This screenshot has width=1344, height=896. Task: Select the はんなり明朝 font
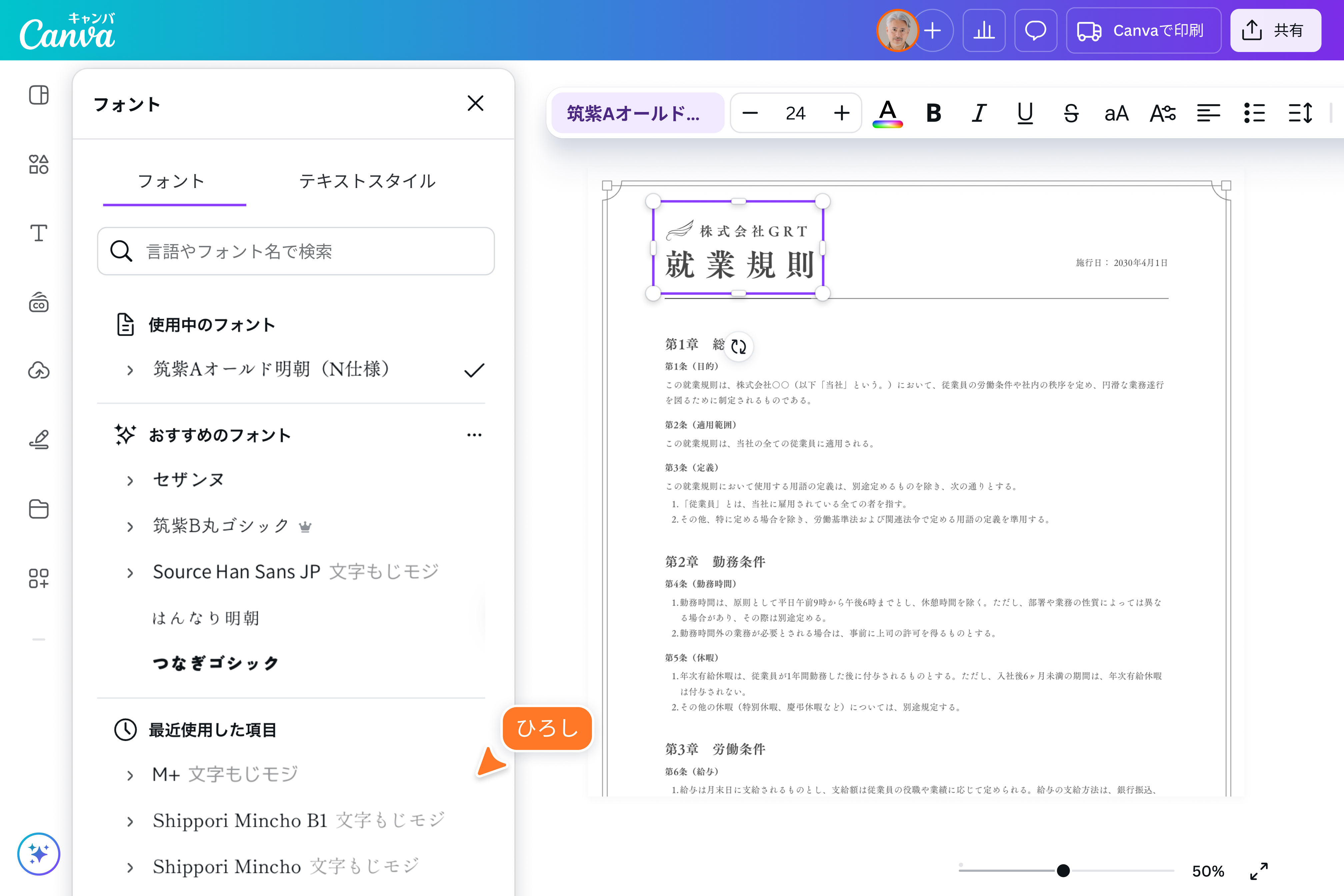[205, 618]
